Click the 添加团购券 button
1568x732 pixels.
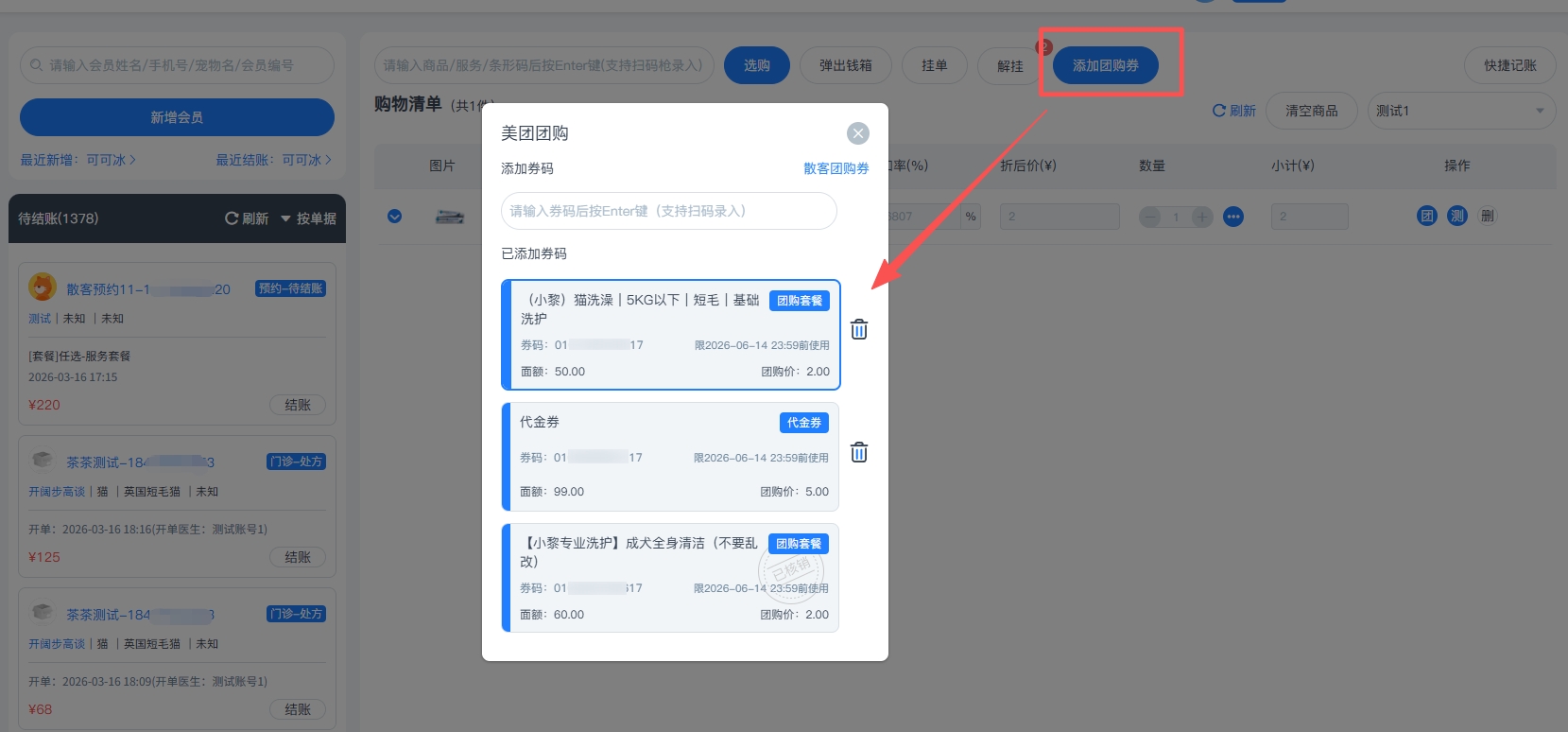(x=1105, y=66)
